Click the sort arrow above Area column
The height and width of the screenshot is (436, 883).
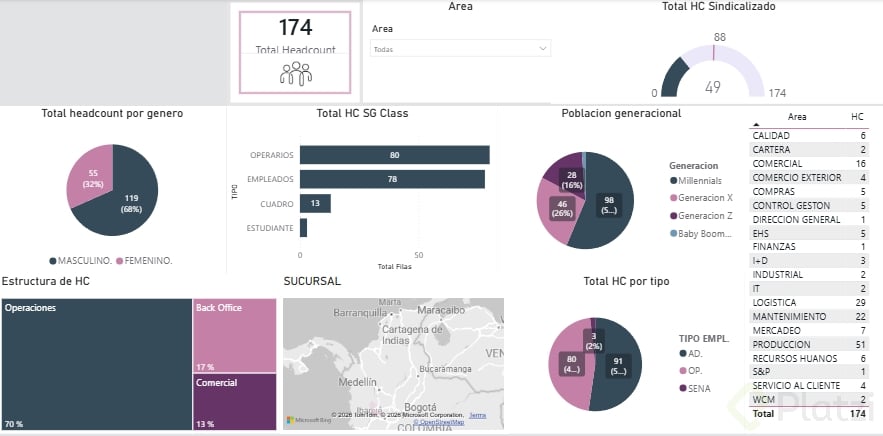click(756, 124)
